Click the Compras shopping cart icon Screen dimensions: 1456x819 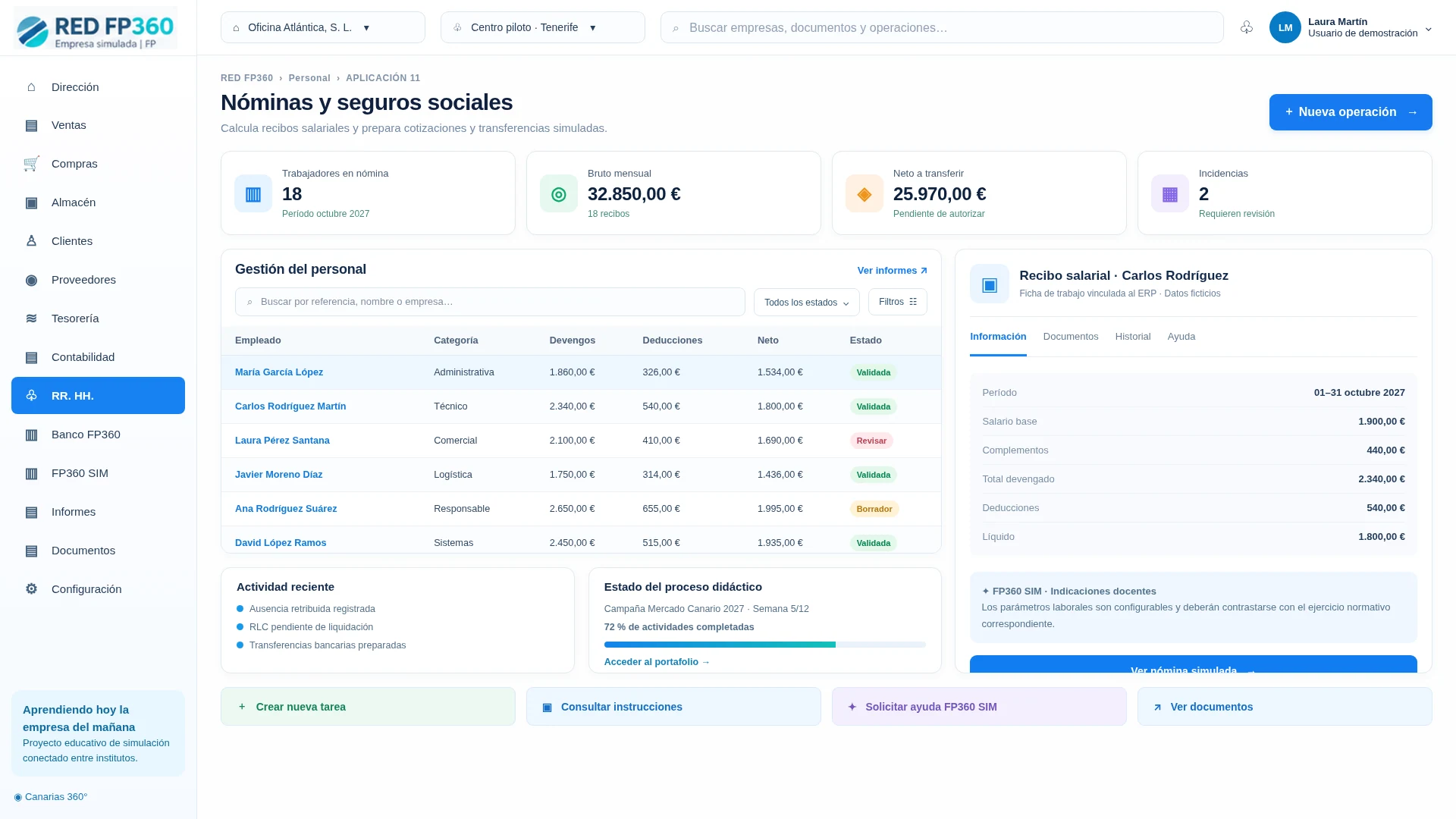(x=31, y=164)
